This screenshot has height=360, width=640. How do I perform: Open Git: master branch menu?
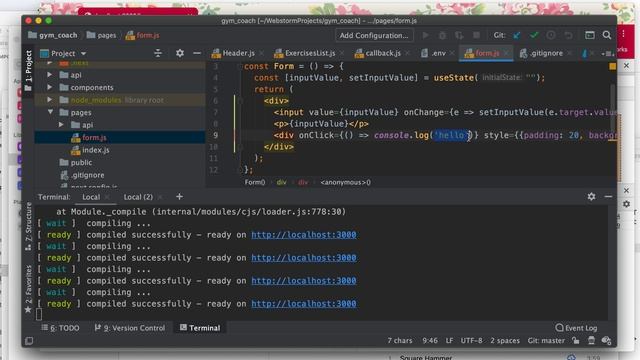coord(546,340)
